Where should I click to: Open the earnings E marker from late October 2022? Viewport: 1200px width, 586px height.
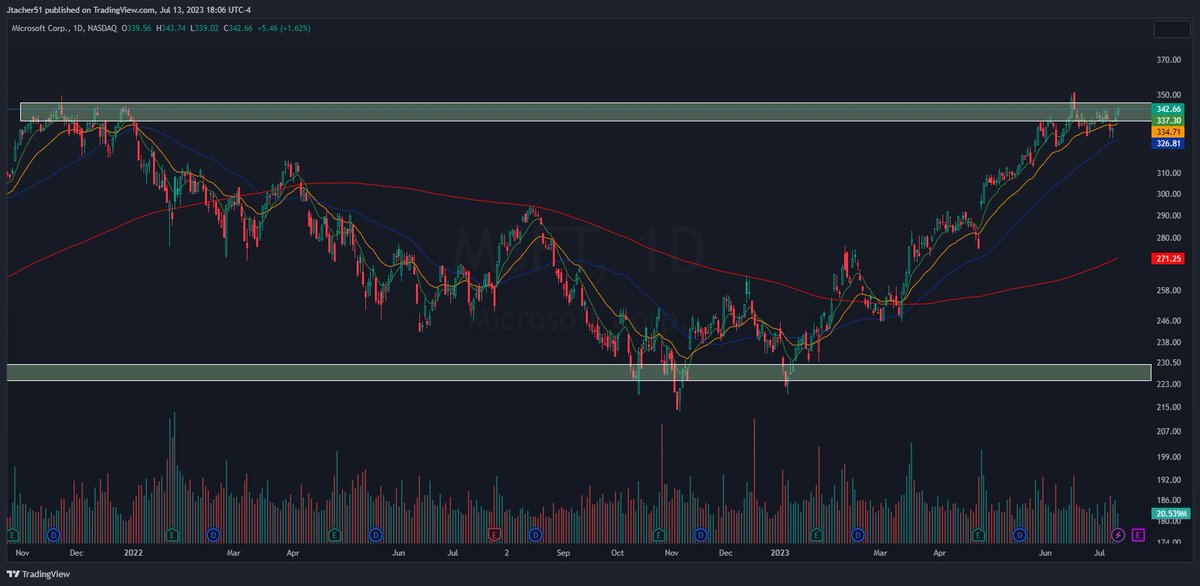pyautogui.click(x=660, y=535)
